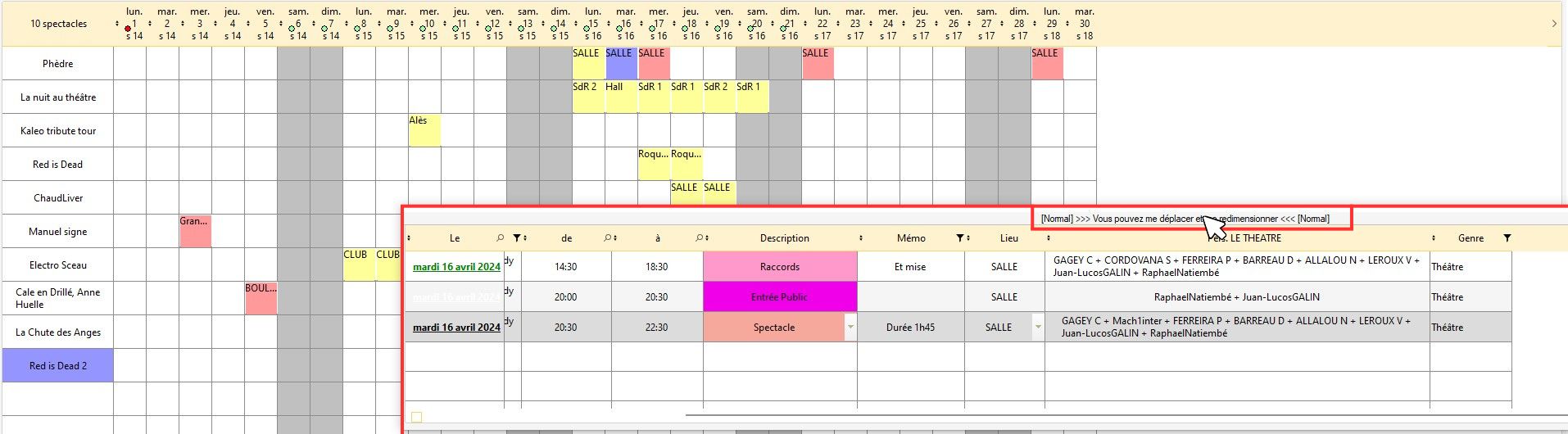This screenshot has height=434, width=1568.
Task: Click the Genre column filter funnel
Action: click(1507, 238)
